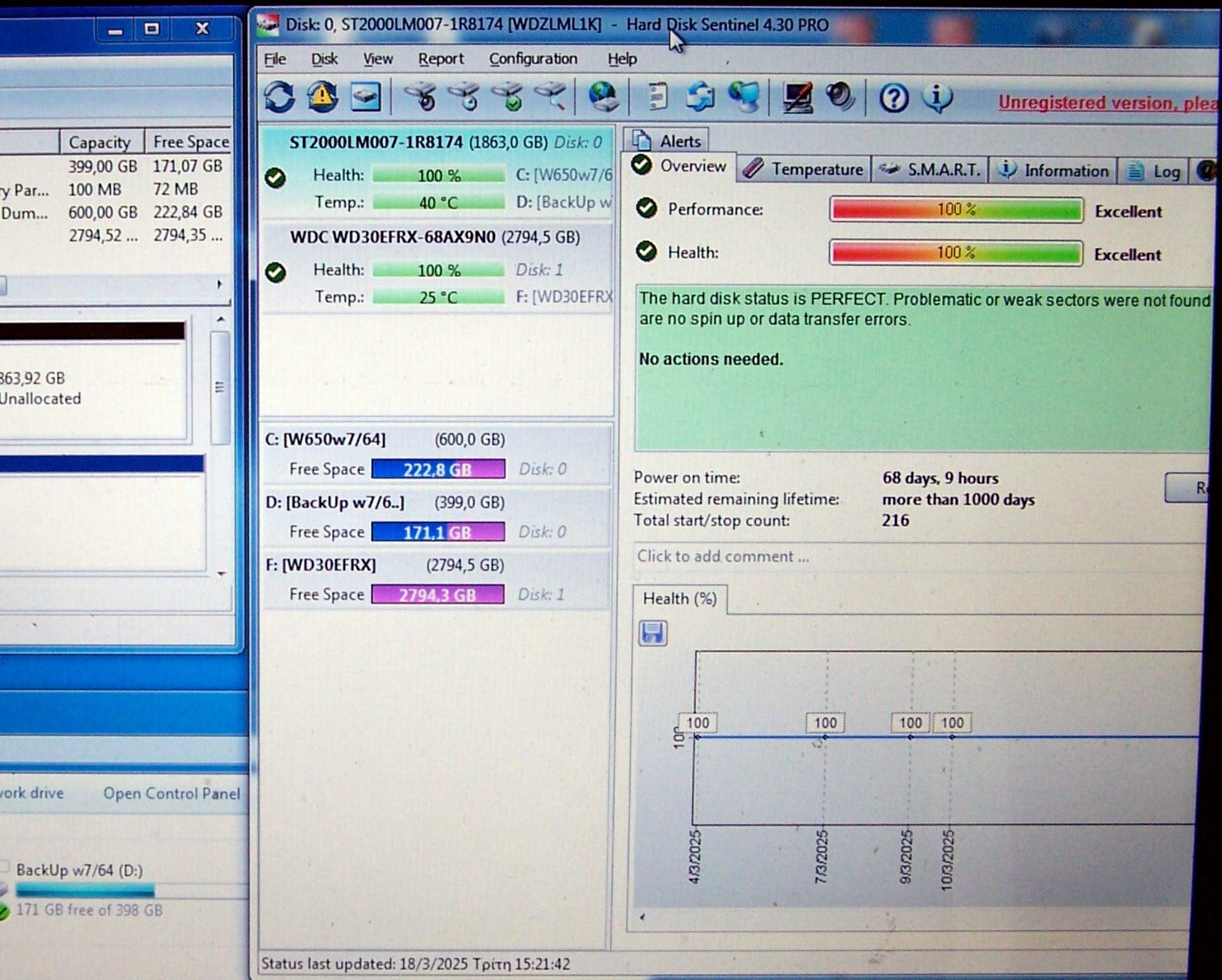
Task: Click the disk with stethoscope test icon
Action: click(x=422, y=96)
